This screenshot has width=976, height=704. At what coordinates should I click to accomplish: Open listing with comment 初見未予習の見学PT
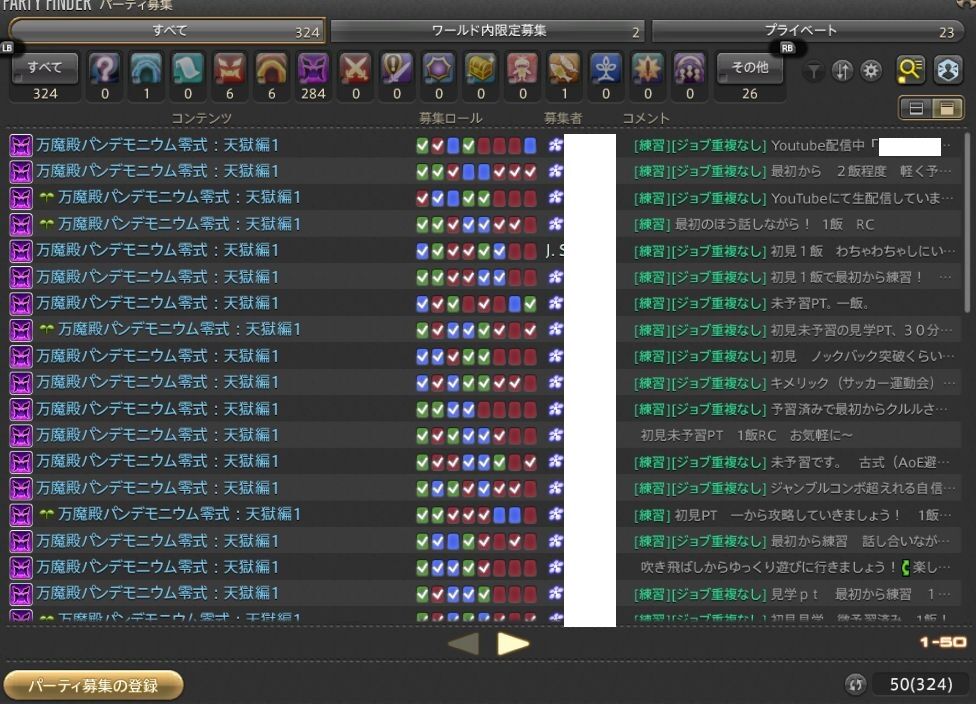pos(483,330)
